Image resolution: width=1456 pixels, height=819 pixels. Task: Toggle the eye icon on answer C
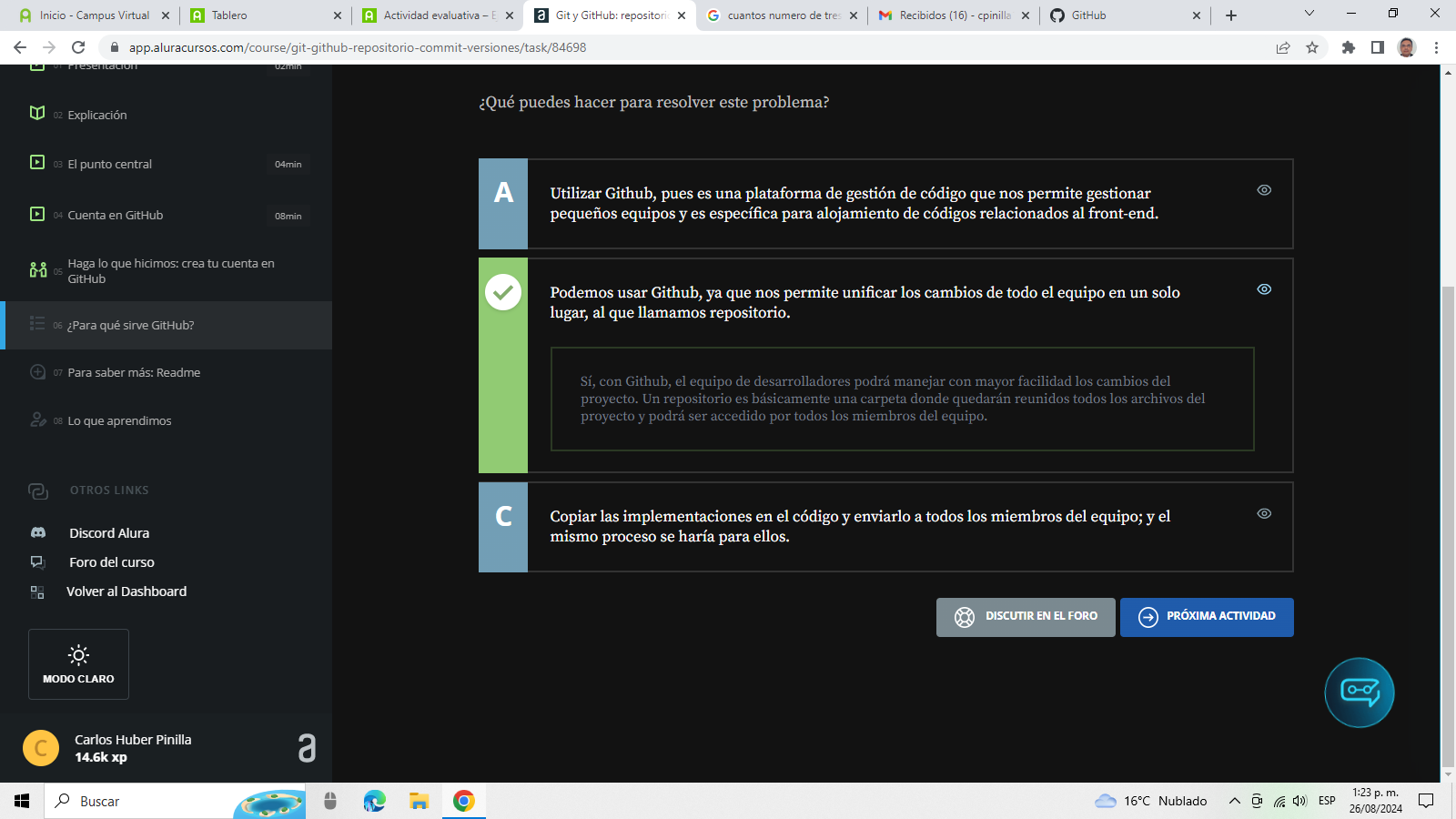[x=1264, y=513]
